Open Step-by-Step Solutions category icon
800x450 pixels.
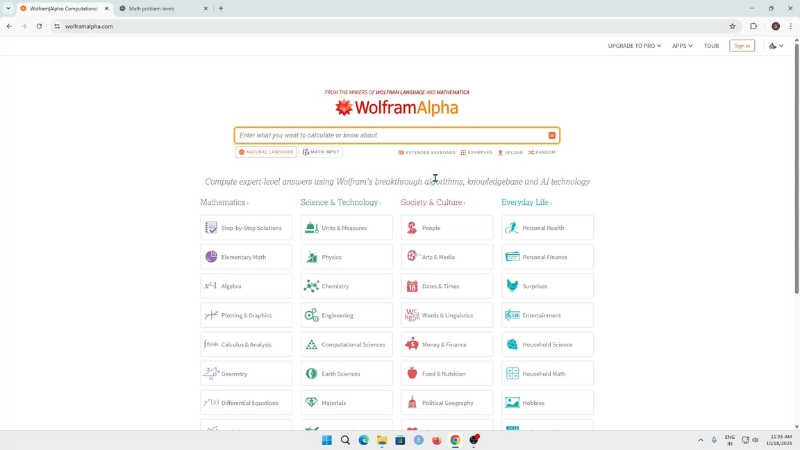pos(211,228)
